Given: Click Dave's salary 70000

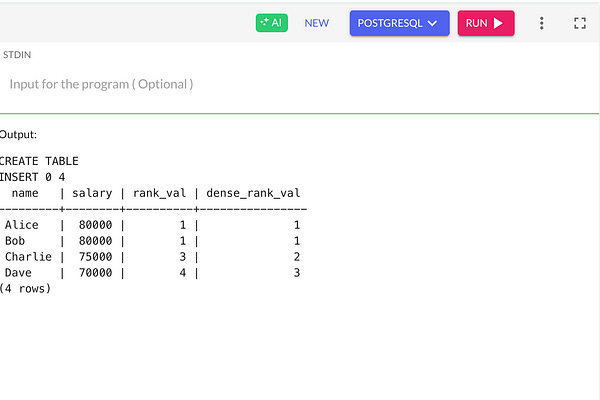Looking at the screenshot, I should click(x=96, y=273).
